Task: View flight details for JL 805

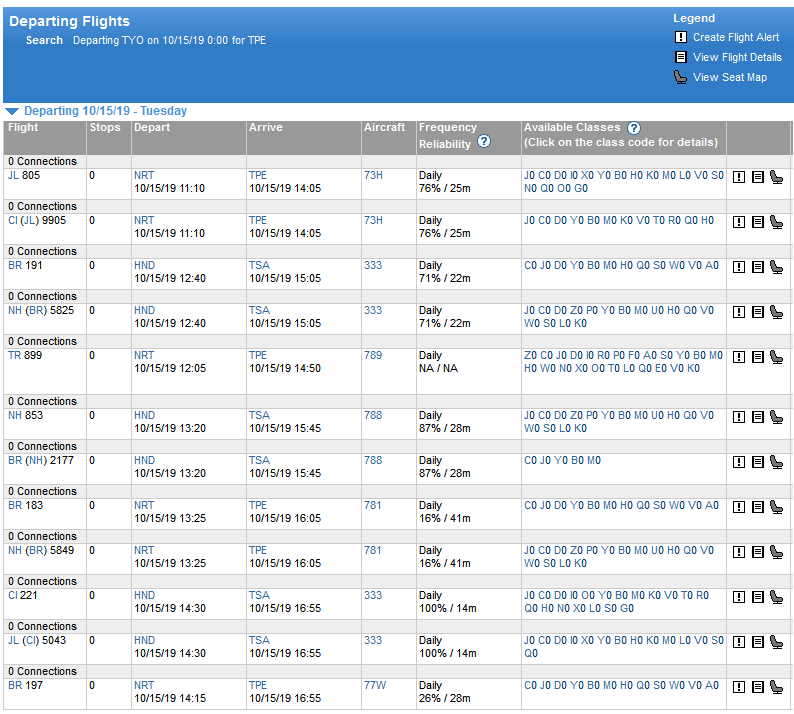Action: click(758, 177)
